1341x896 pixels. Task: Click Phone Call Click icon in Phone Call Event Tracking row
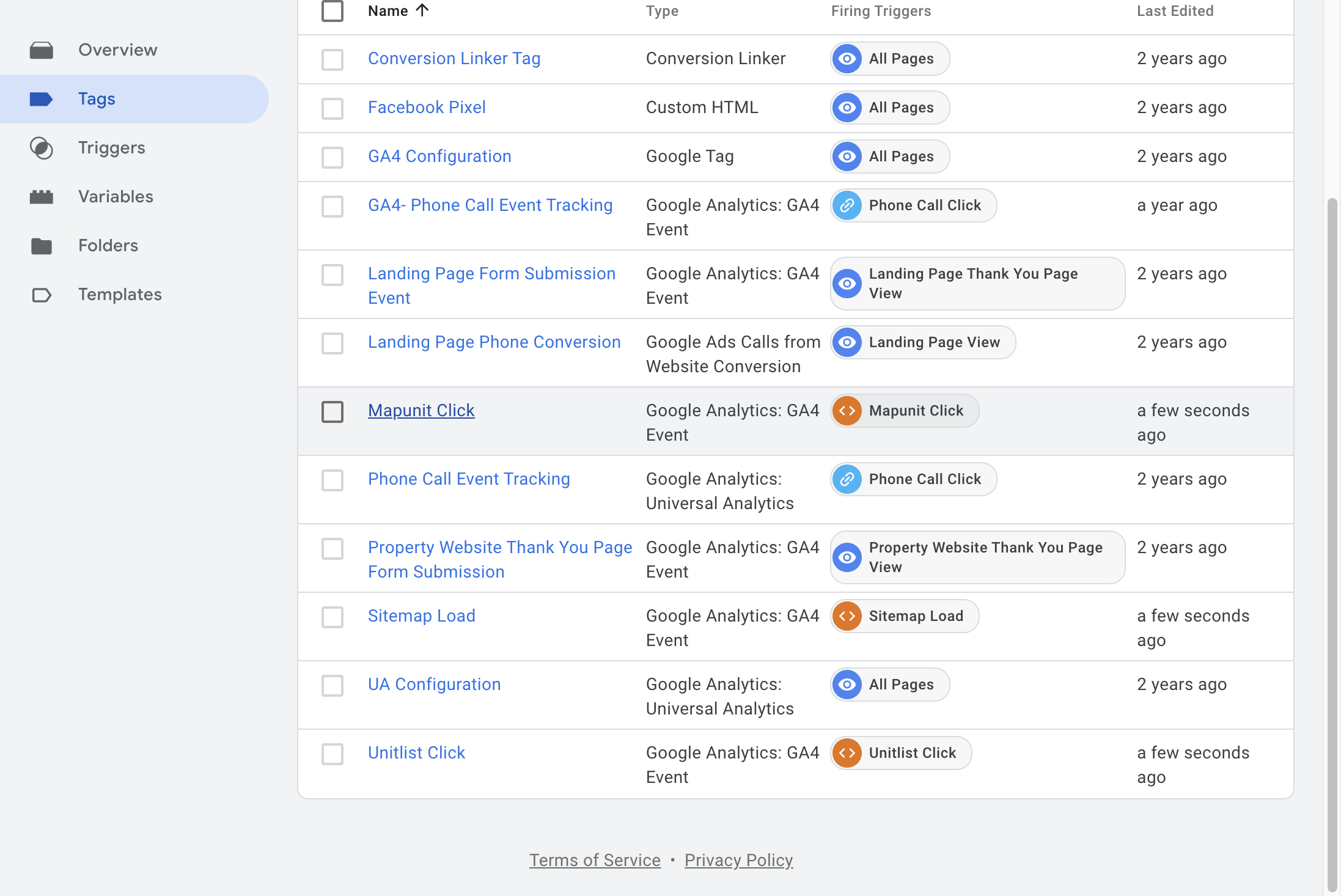coord(847,479)
